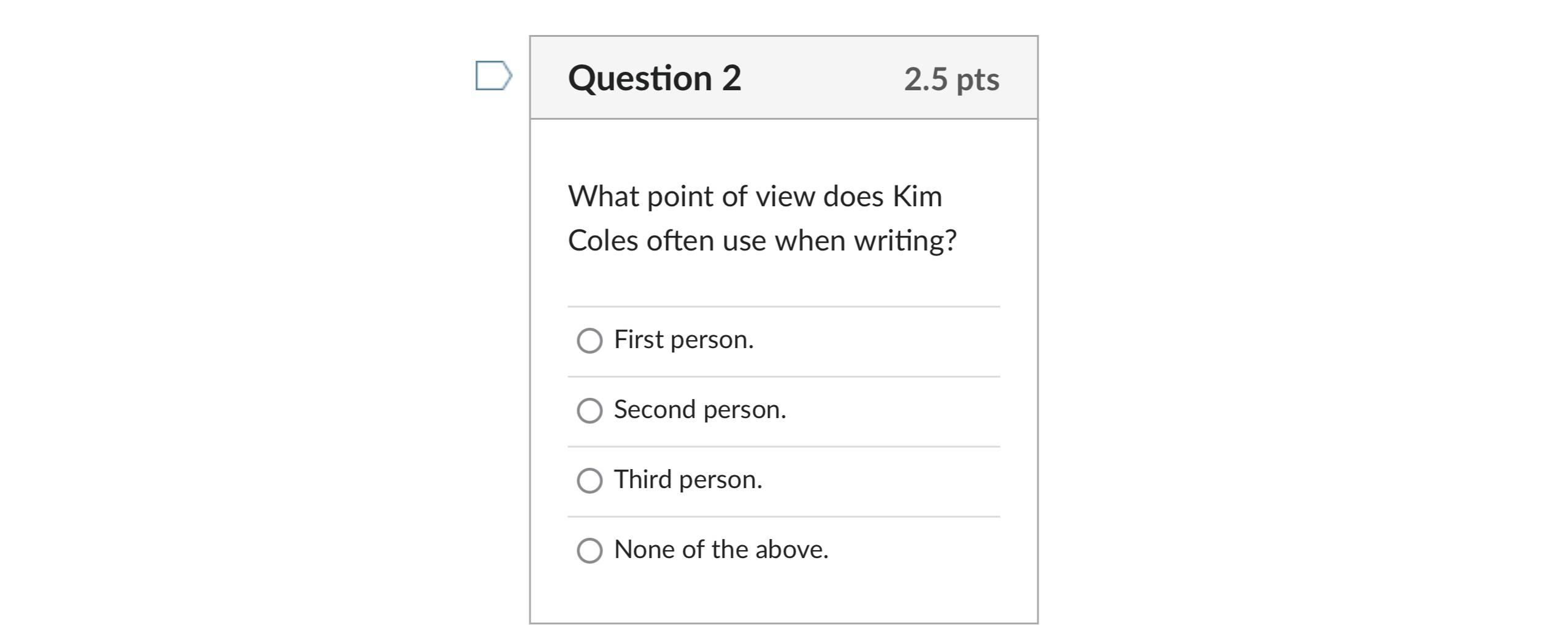Click the 'Second person.' answer text

[699, 410]
